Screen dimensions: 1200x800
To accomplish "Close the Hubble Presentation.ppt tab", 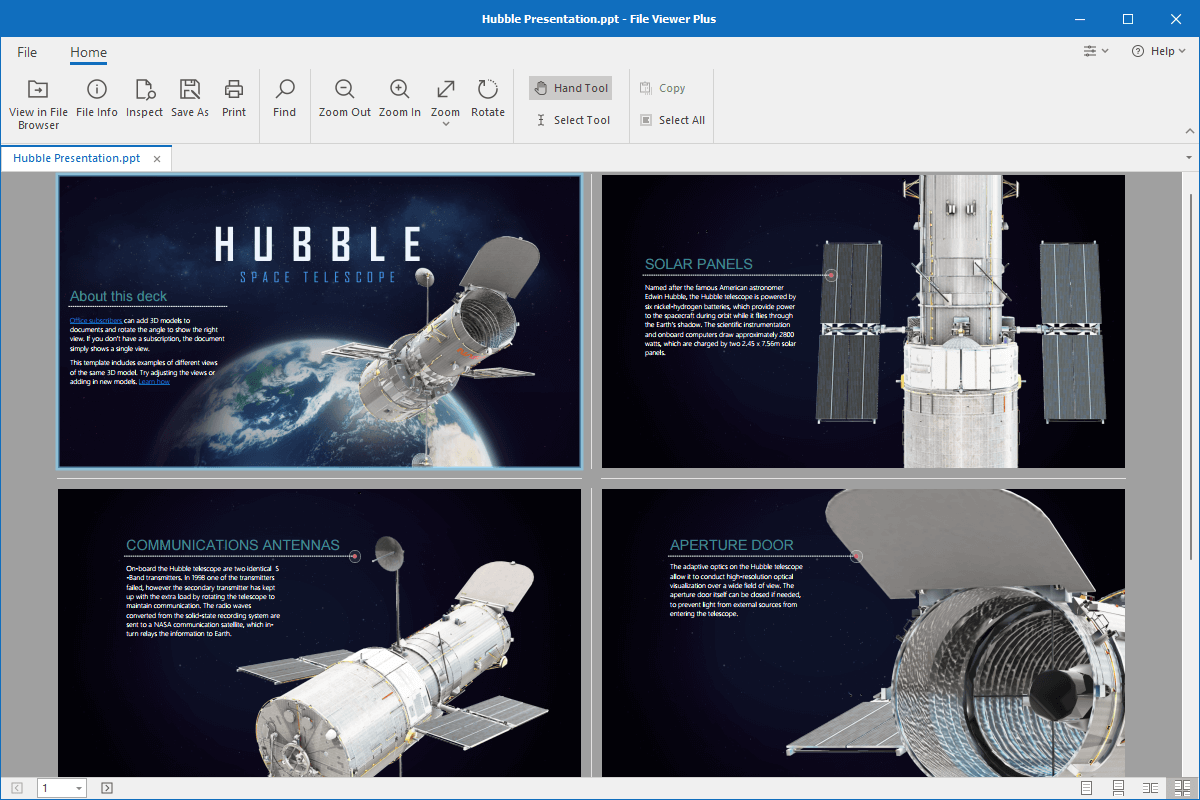I will pos(157,159).
